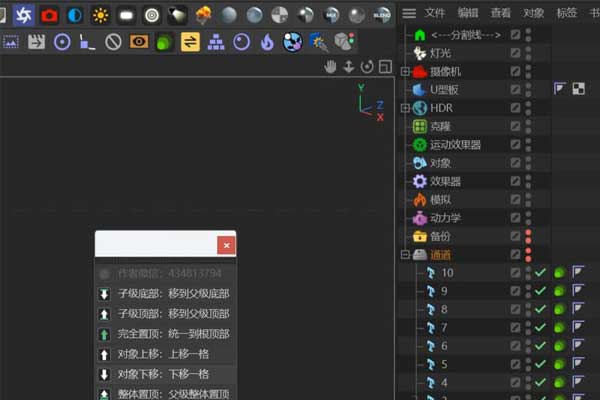The image size is (600, 400).
Task: Toggle the layer box of 灯光 row
Action: coord(515,53)
